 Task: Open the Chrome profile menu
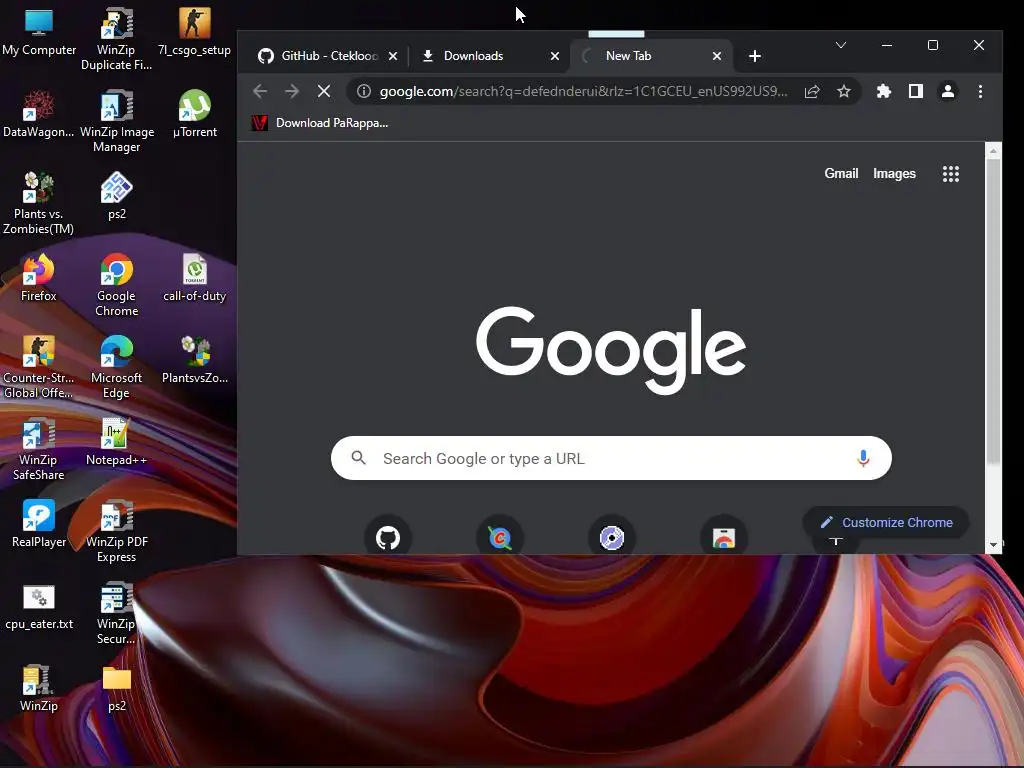click(x=948, y=91)
